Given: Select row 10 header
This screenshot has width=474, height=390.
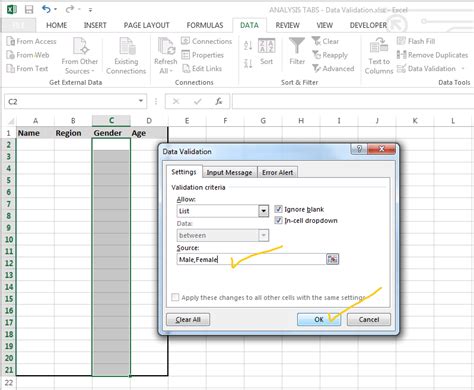Looking at the screenshot, I should click(9, 239).
